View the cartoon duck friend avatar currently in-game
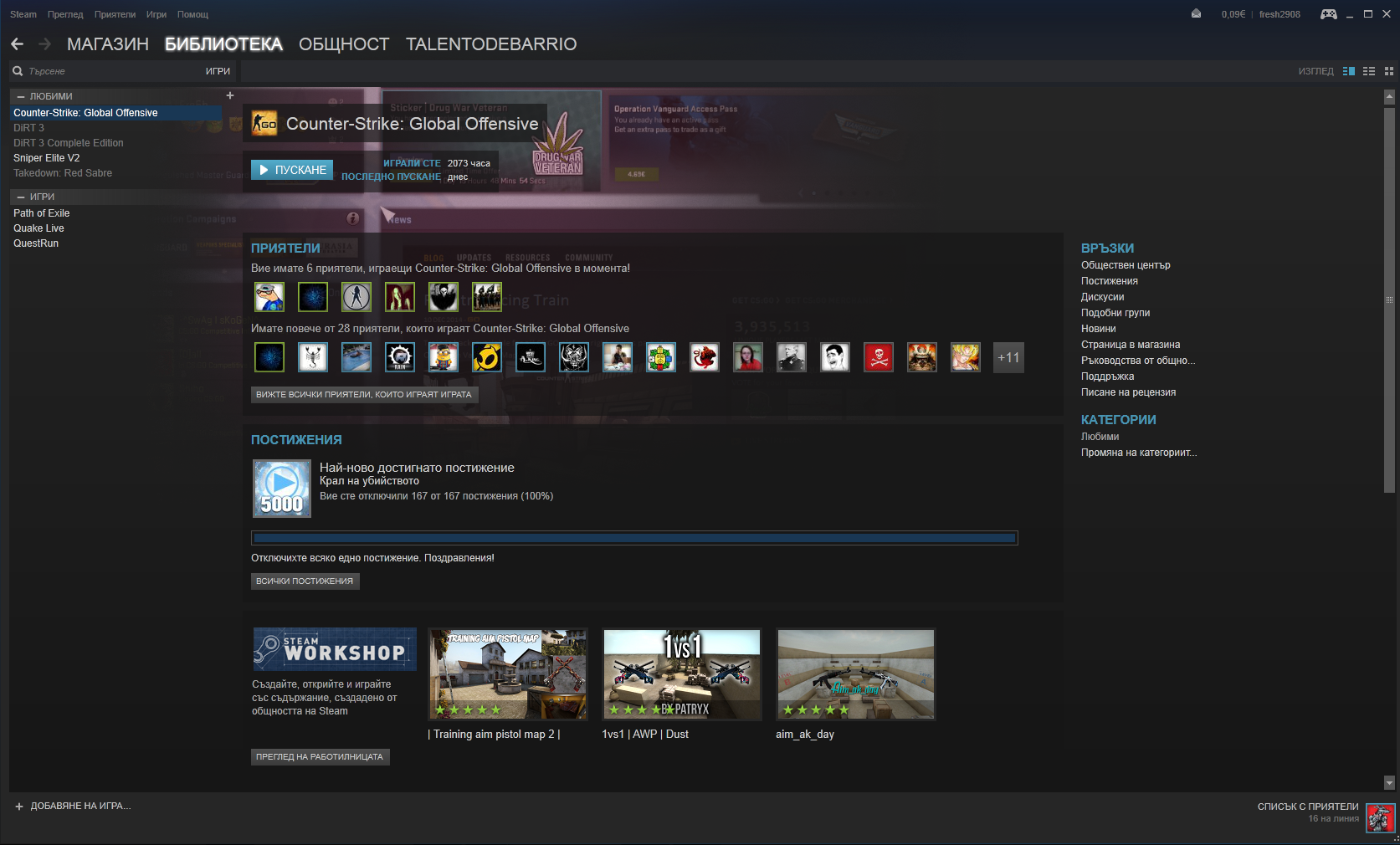The height and width of the screenshot is (845, 1400). click(x=269, y=297)
